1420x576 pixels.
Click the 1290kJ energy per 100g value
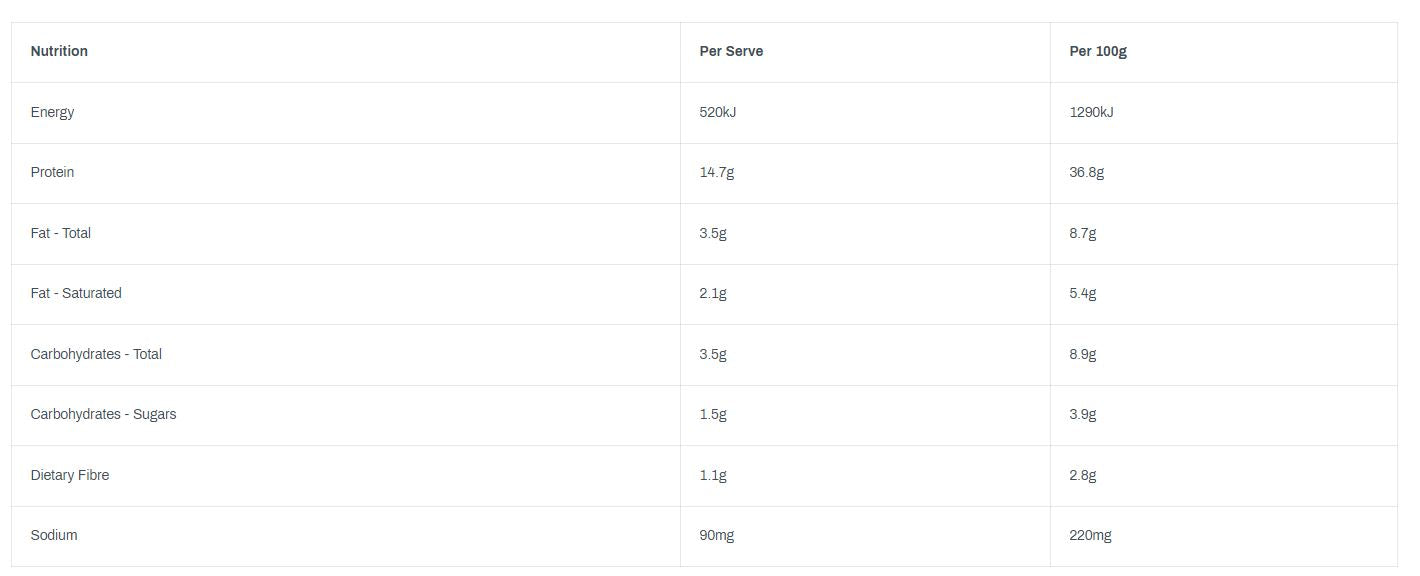(1091, 112)
